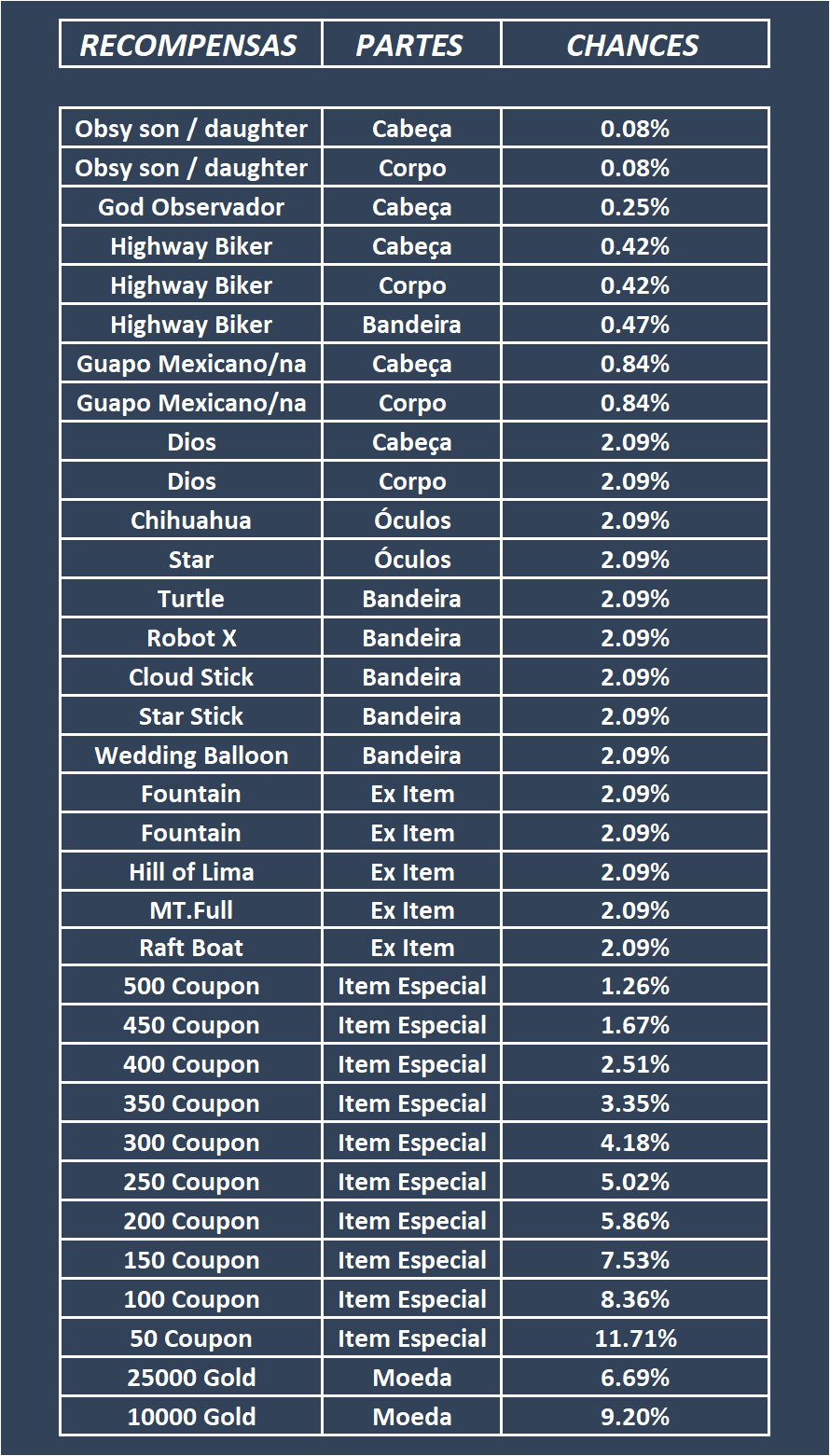Select the 0.47% chance value

tap(634, 325)
